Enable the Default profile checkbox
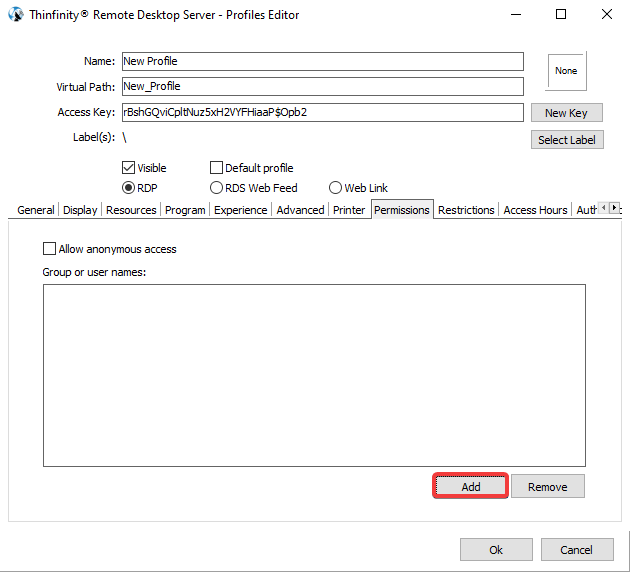 pyautogui.click(x=216, y=168)
